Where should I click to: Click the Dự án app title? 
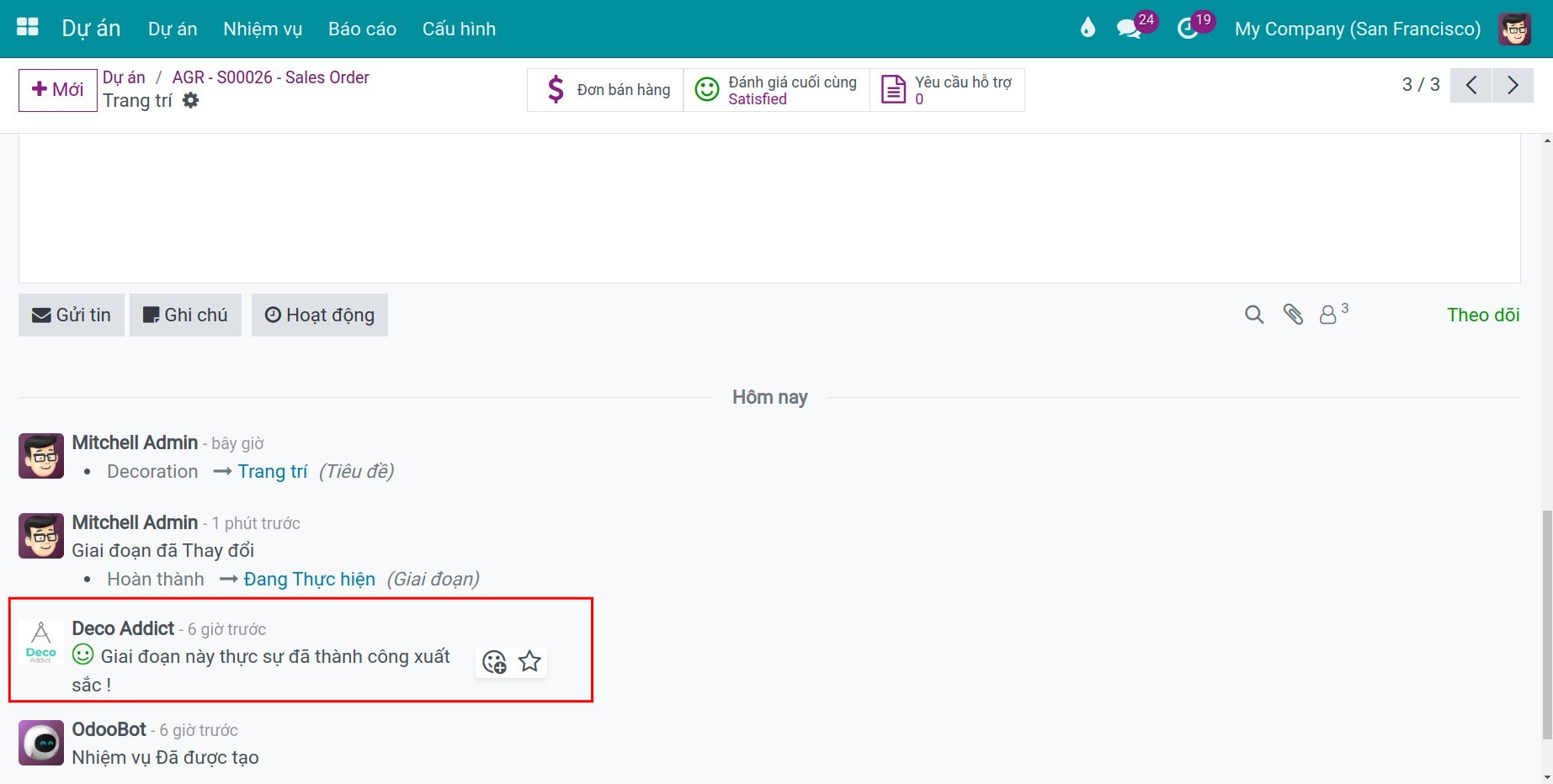pyautogui.click(x=91, y=29)
